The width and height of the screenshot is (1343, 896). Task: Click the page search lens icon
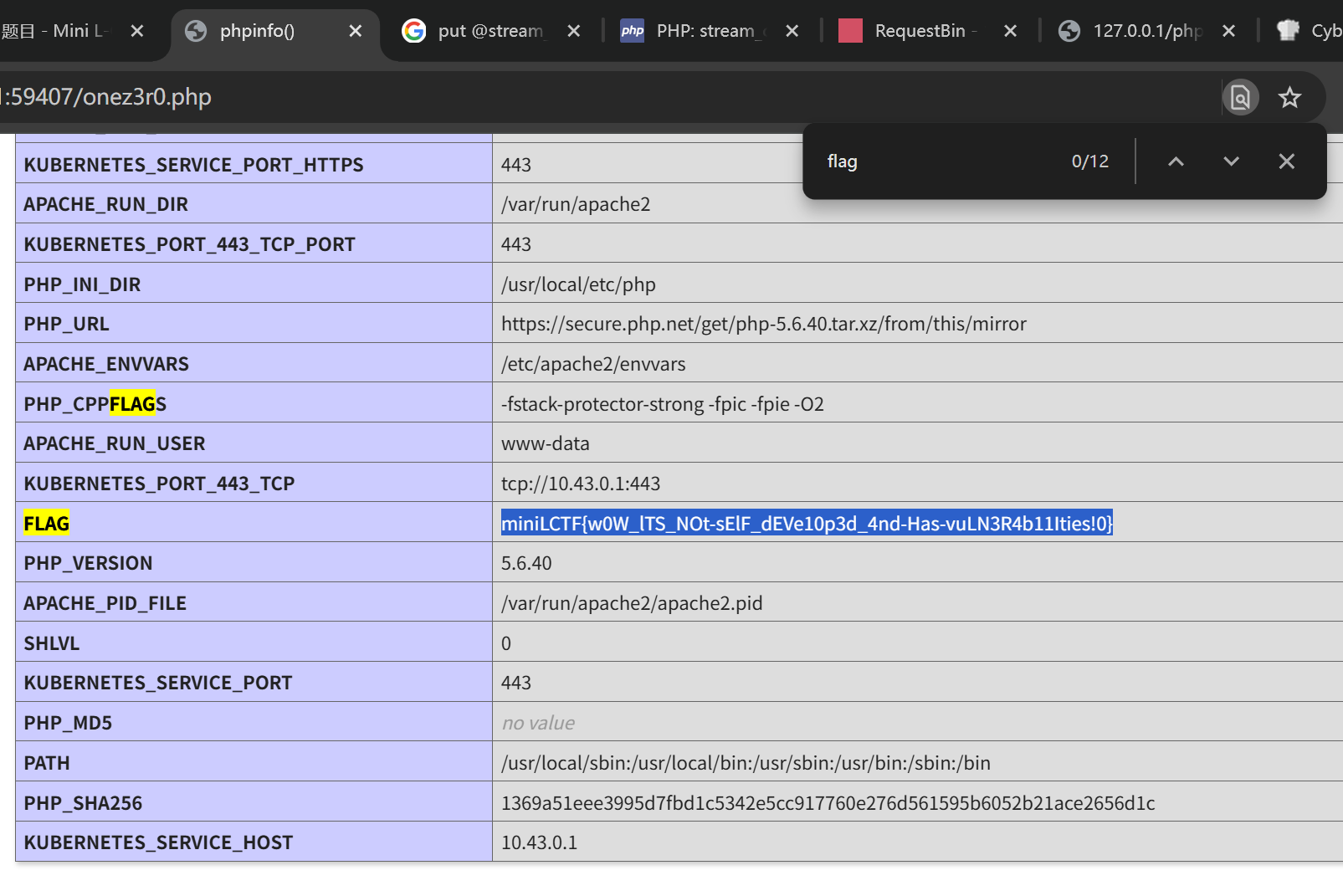(x=1240, y=98)
